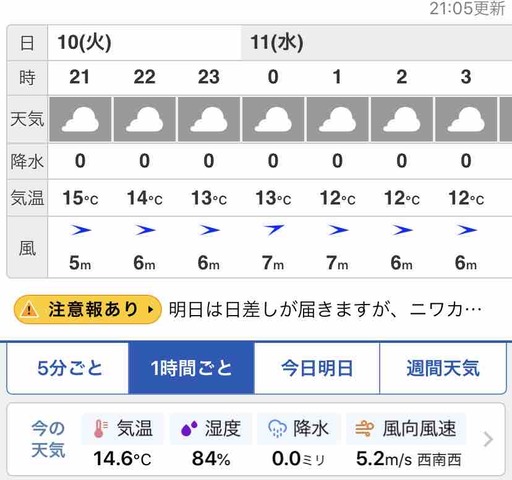Click the cloudy weather icon at 0 o'clock
The height and width of the screenshot is (480, 512).
pyautogui.click(x=273, y=120)
